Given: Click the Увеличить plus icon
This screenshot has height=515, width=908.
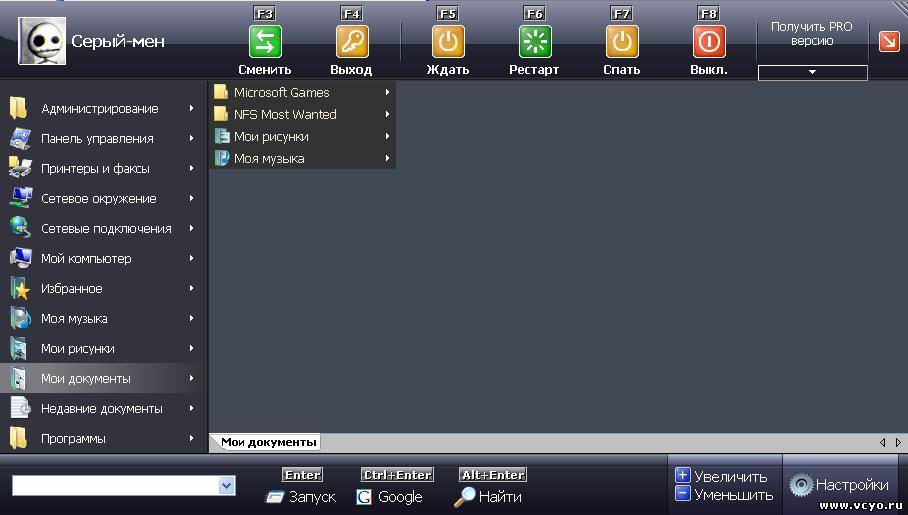Looking at the screenshot, I should pos(683,476).
